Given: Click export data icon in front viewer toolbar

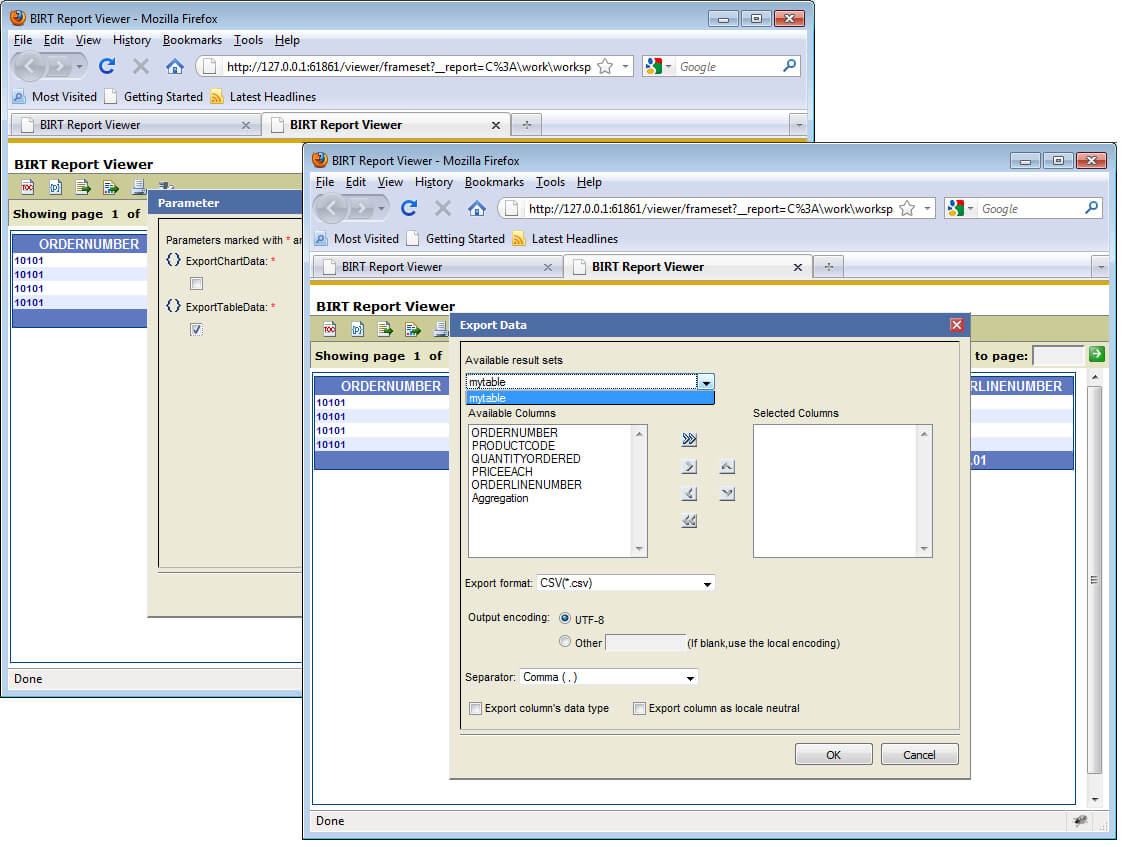Looking at the screenshot, I should click(x=385, y=329).
